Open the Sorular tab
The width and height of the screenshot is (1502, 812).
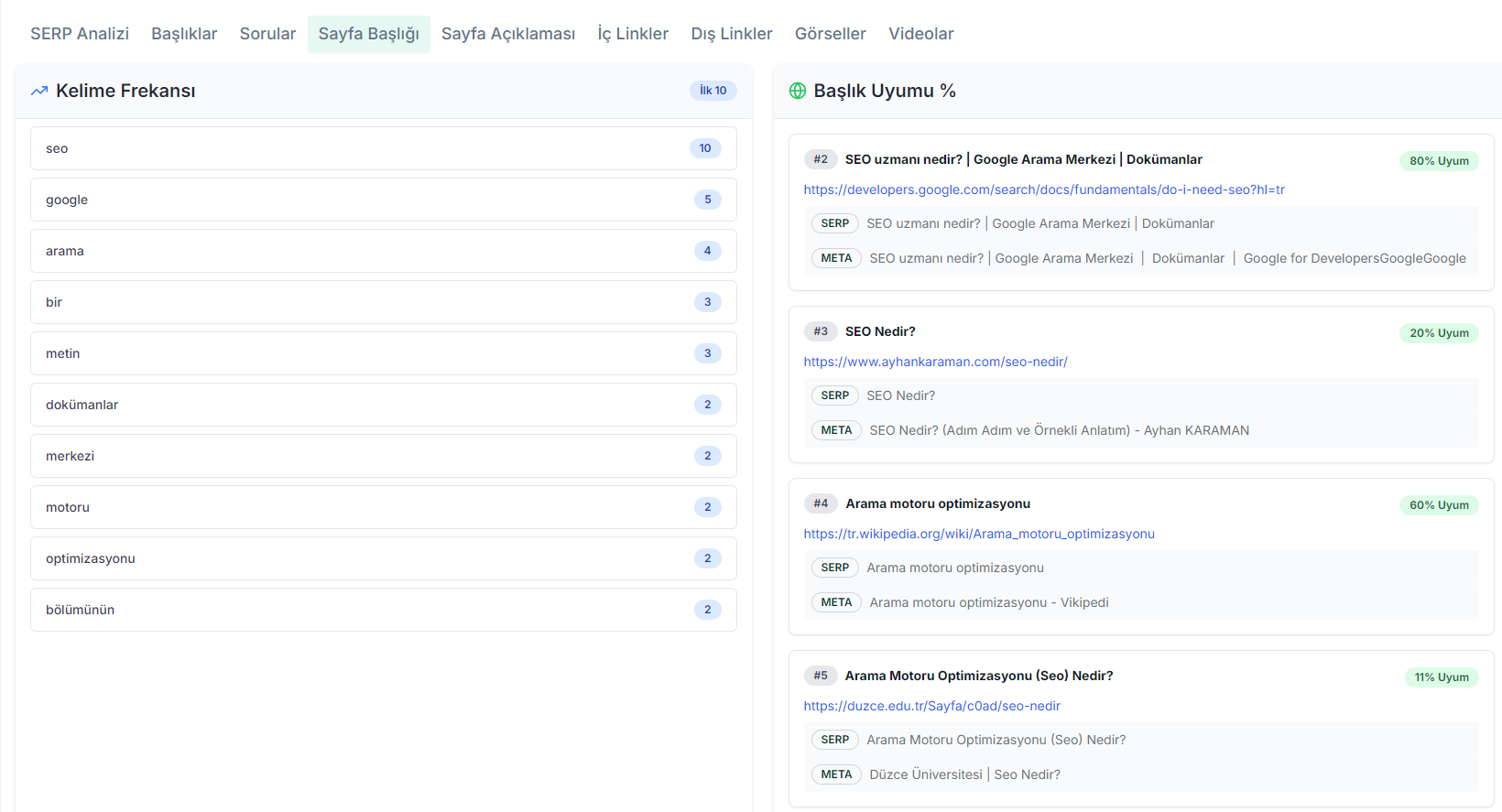[267, 34]
